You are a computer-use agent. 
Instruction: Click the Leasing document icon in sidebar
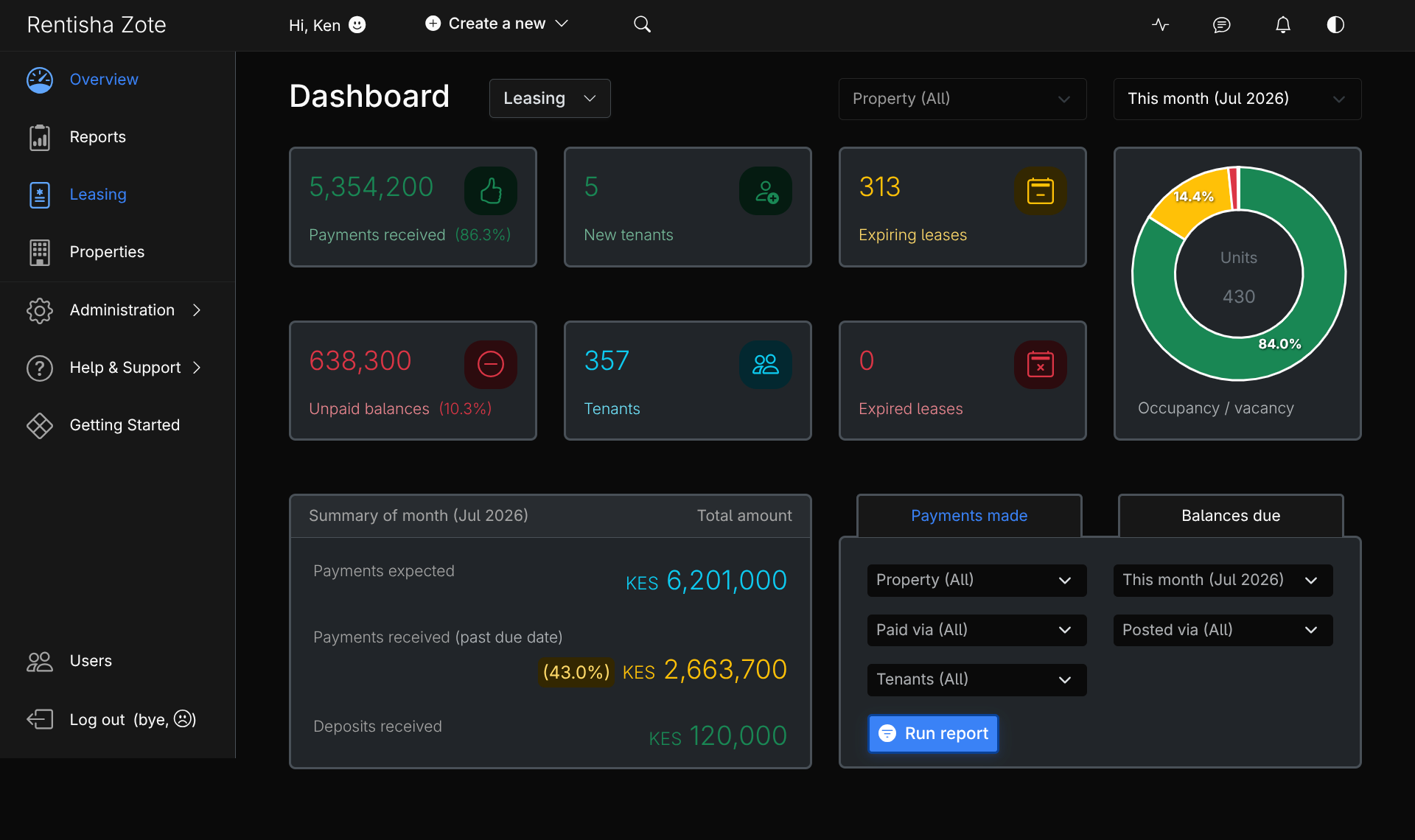click(40, 195)
